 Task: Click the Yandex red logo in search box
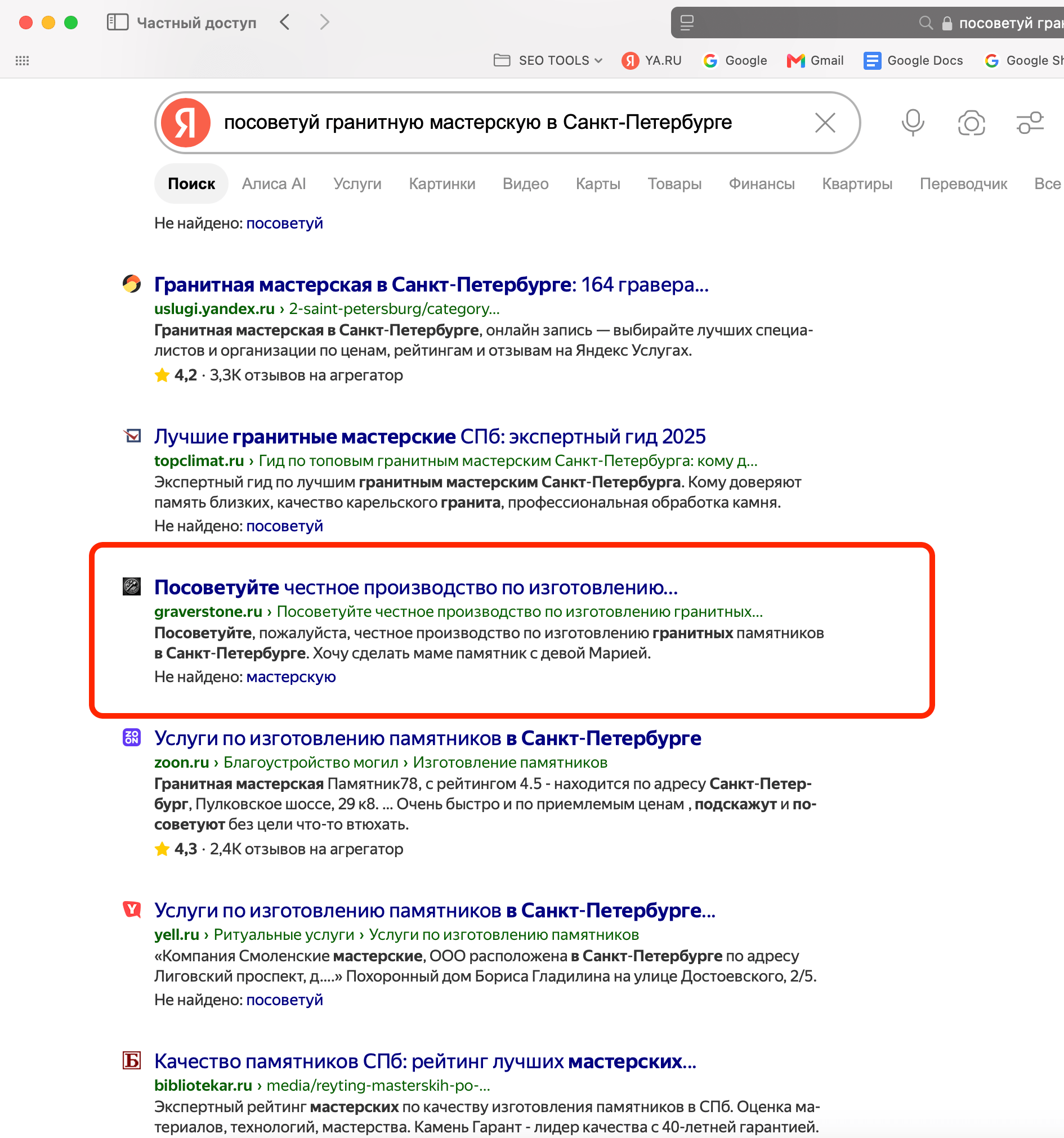point(186,123)
